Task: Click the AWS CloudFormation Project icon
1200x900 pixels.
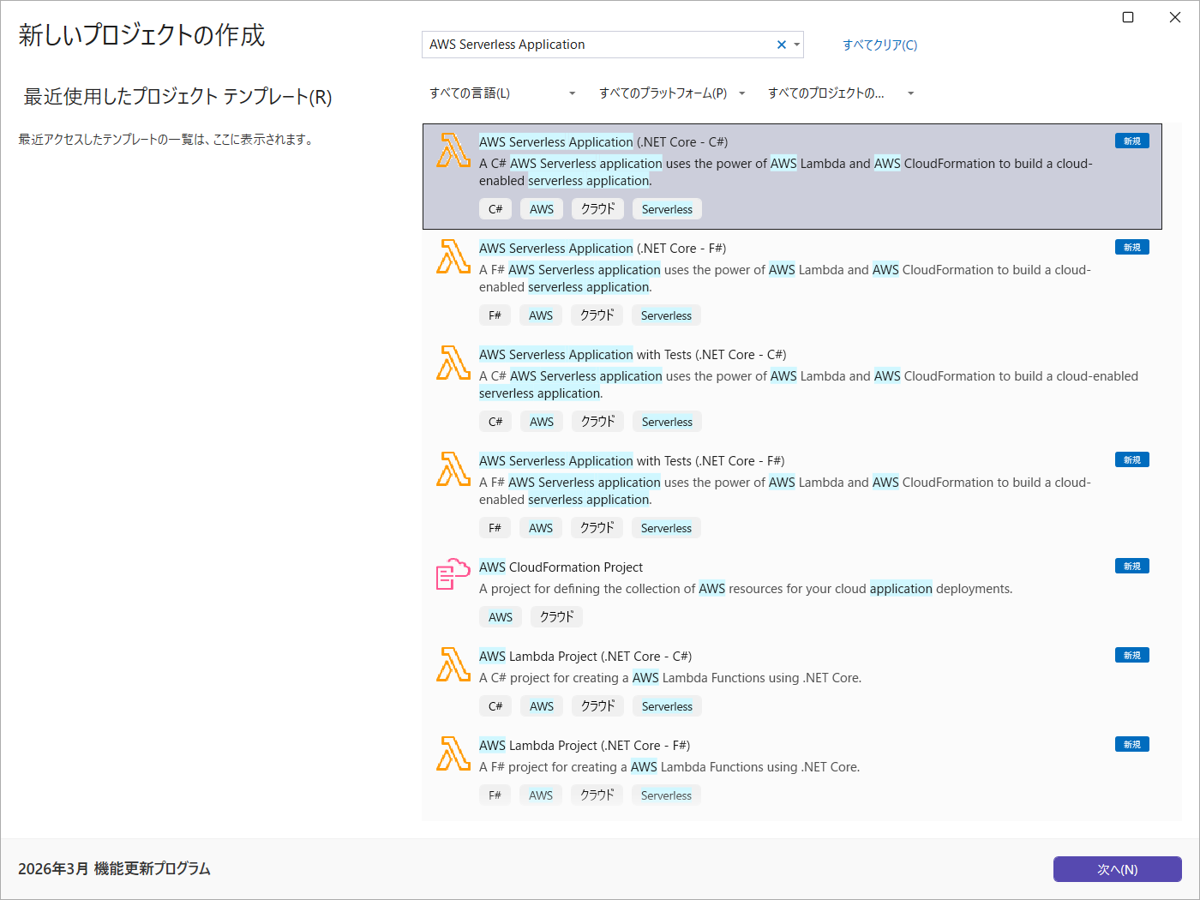Action: [x=453, y=575]
